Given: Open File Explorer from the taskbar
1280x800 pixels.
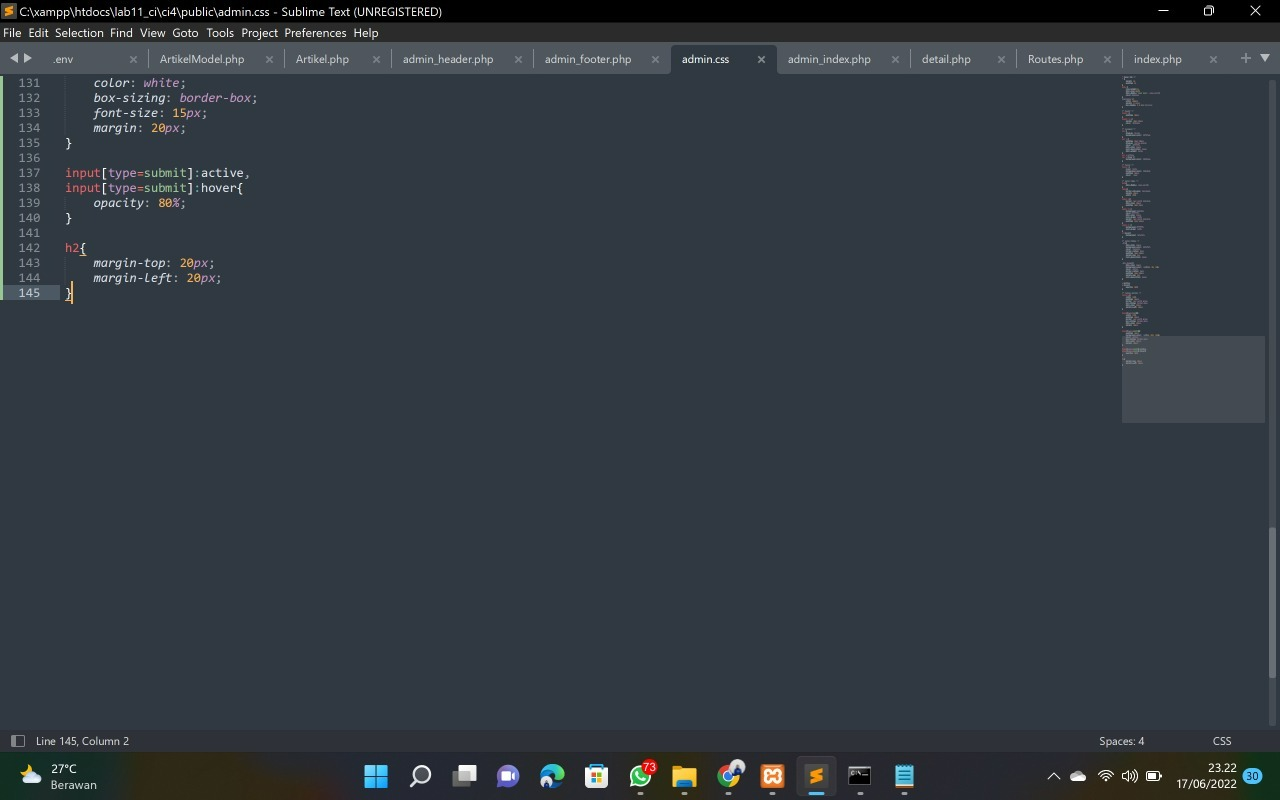Looking at the screenshot, I should coord(683,776).
